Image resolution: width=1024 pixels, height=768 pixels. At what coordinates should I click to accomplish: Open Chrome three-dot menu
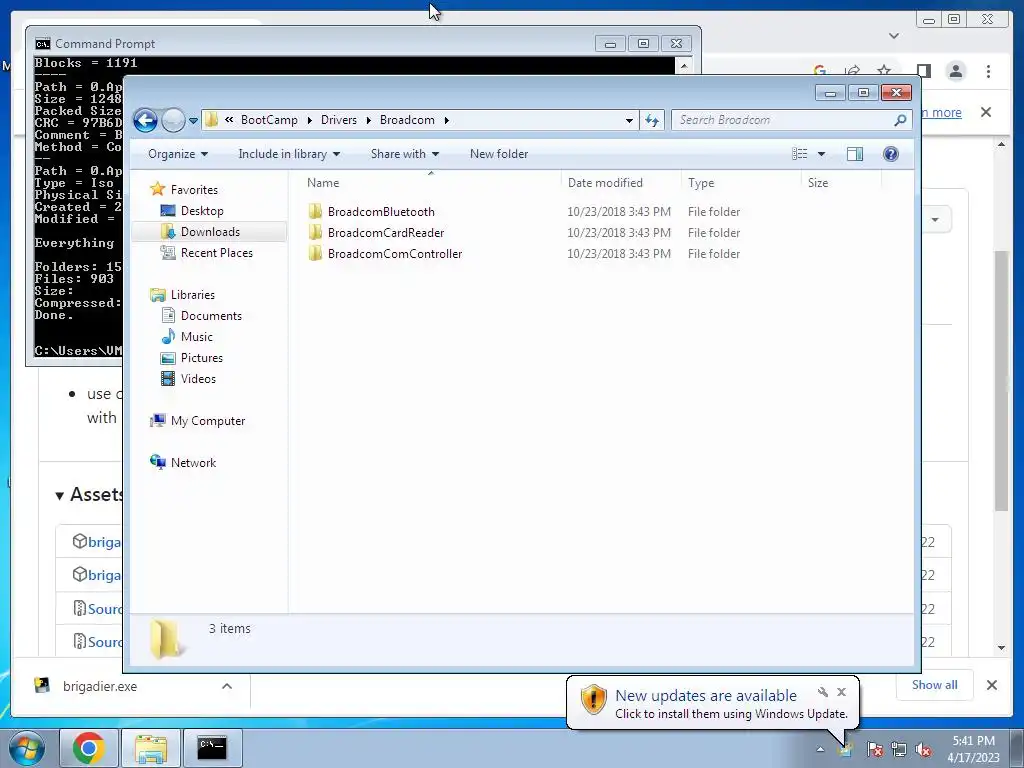pos(989,71)
